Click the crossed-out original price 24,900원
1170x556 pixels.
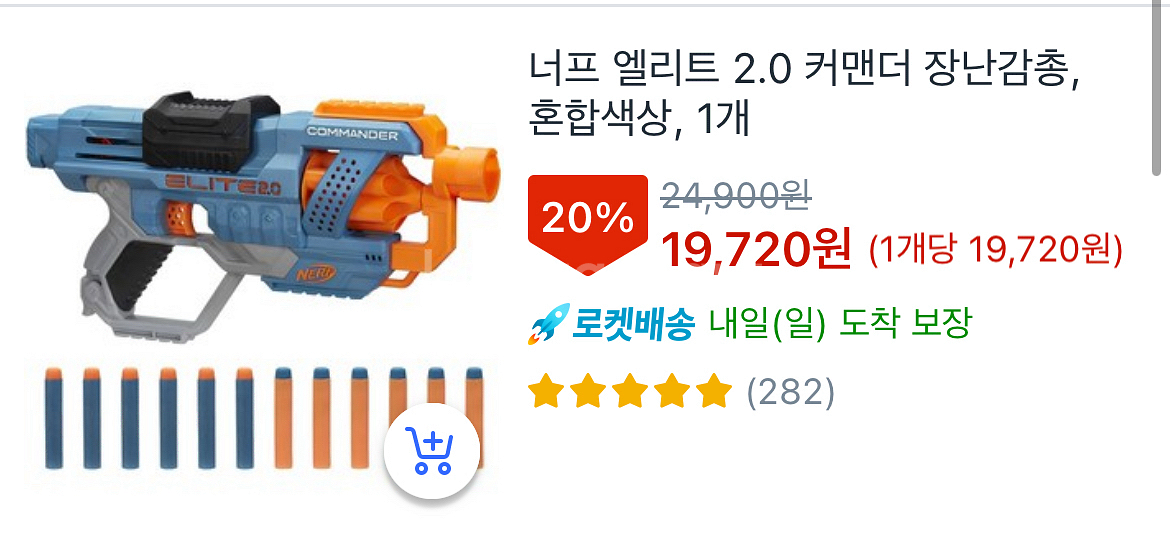(736, 196)
